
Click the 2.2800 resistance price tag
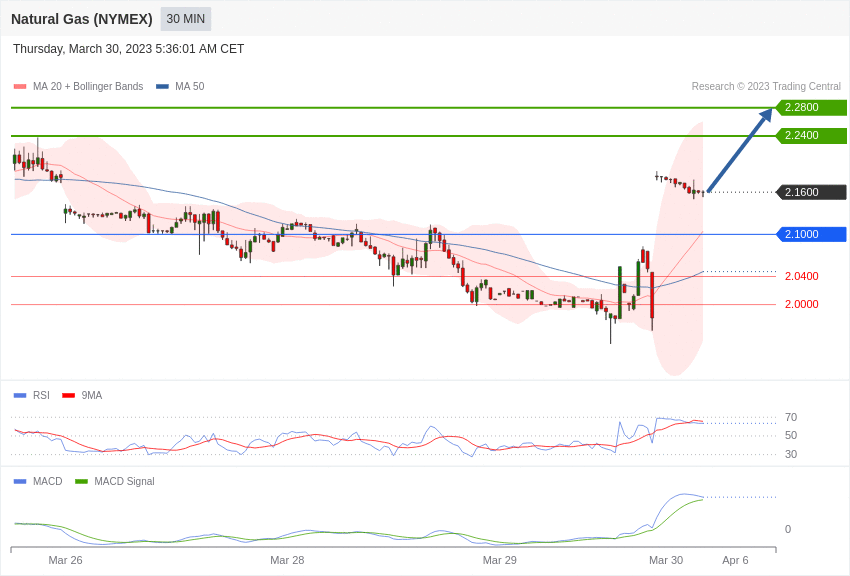pos(812,107)
